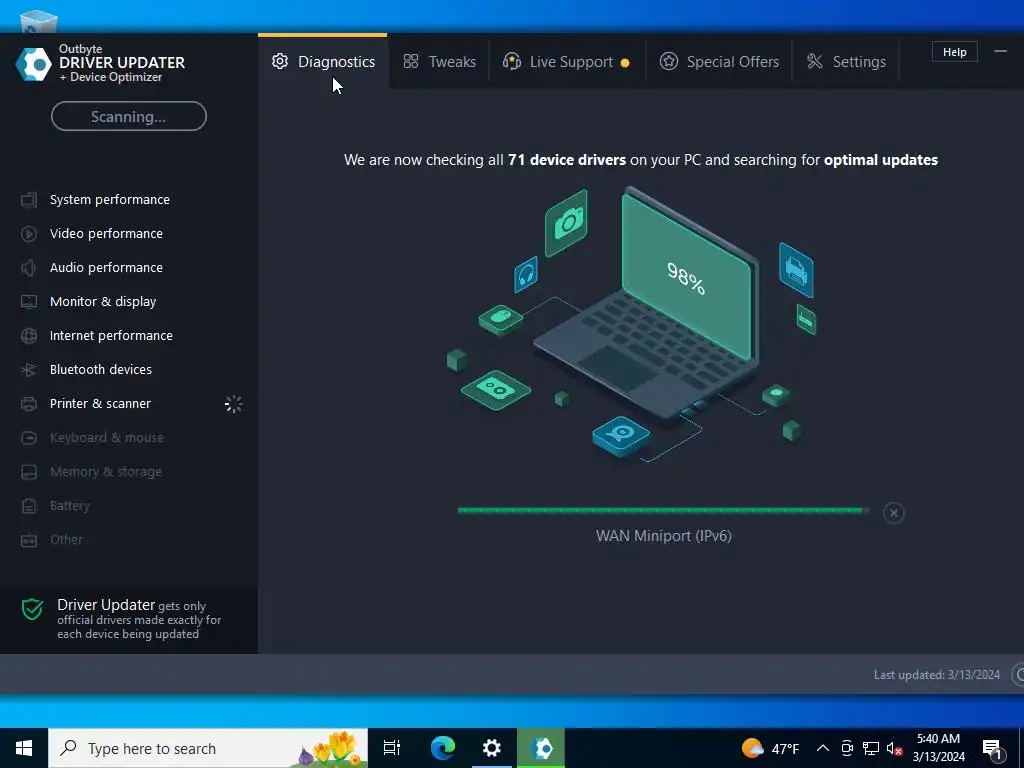Click the network tray icon
Image resolution: width=1024 pixels, height=768 pixels.
click(x=871, y=748)
